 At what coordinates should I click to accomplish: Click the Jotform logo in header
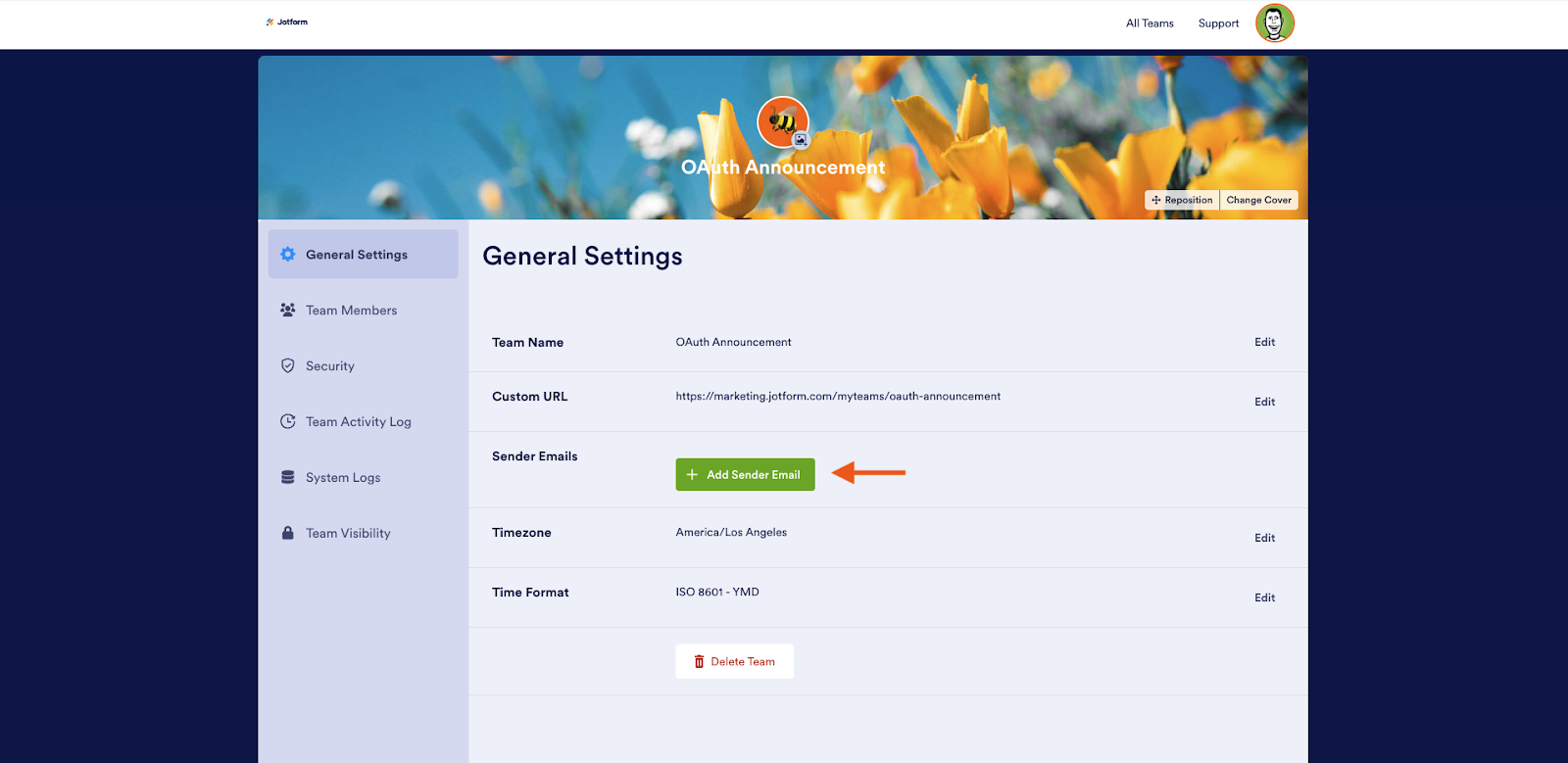coord(286,22)
